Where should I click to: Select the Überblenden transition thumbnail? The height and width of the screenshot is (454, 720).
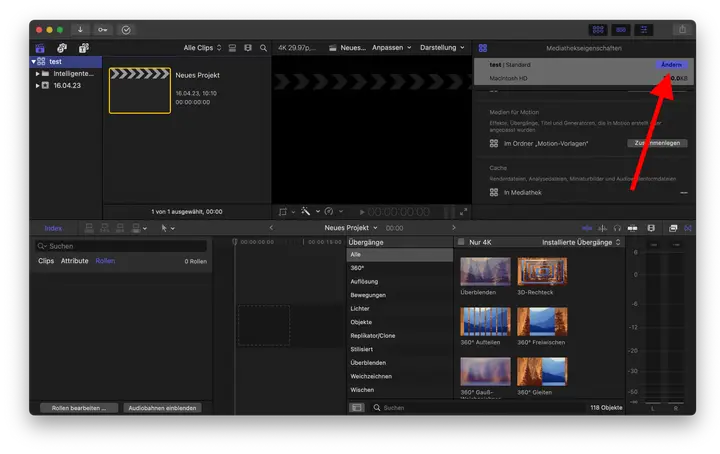tap(485, 272)
